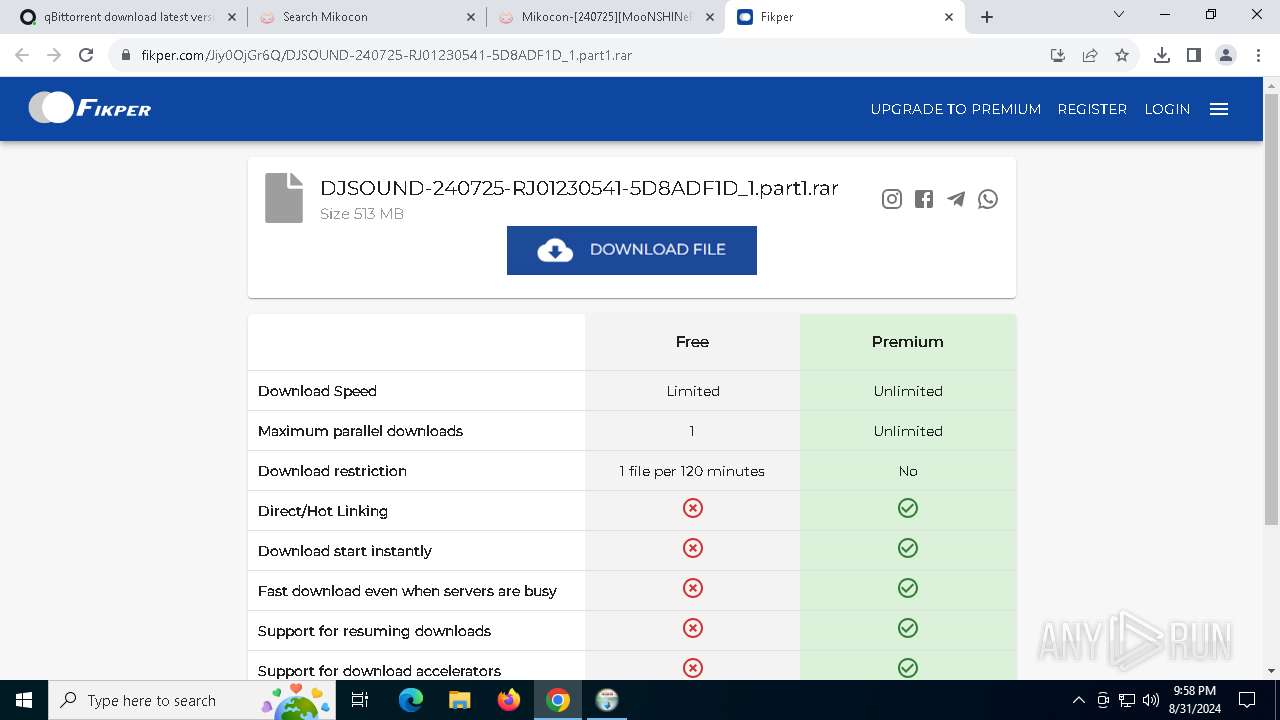Click the Download restriction row label

tap(332, 471)
